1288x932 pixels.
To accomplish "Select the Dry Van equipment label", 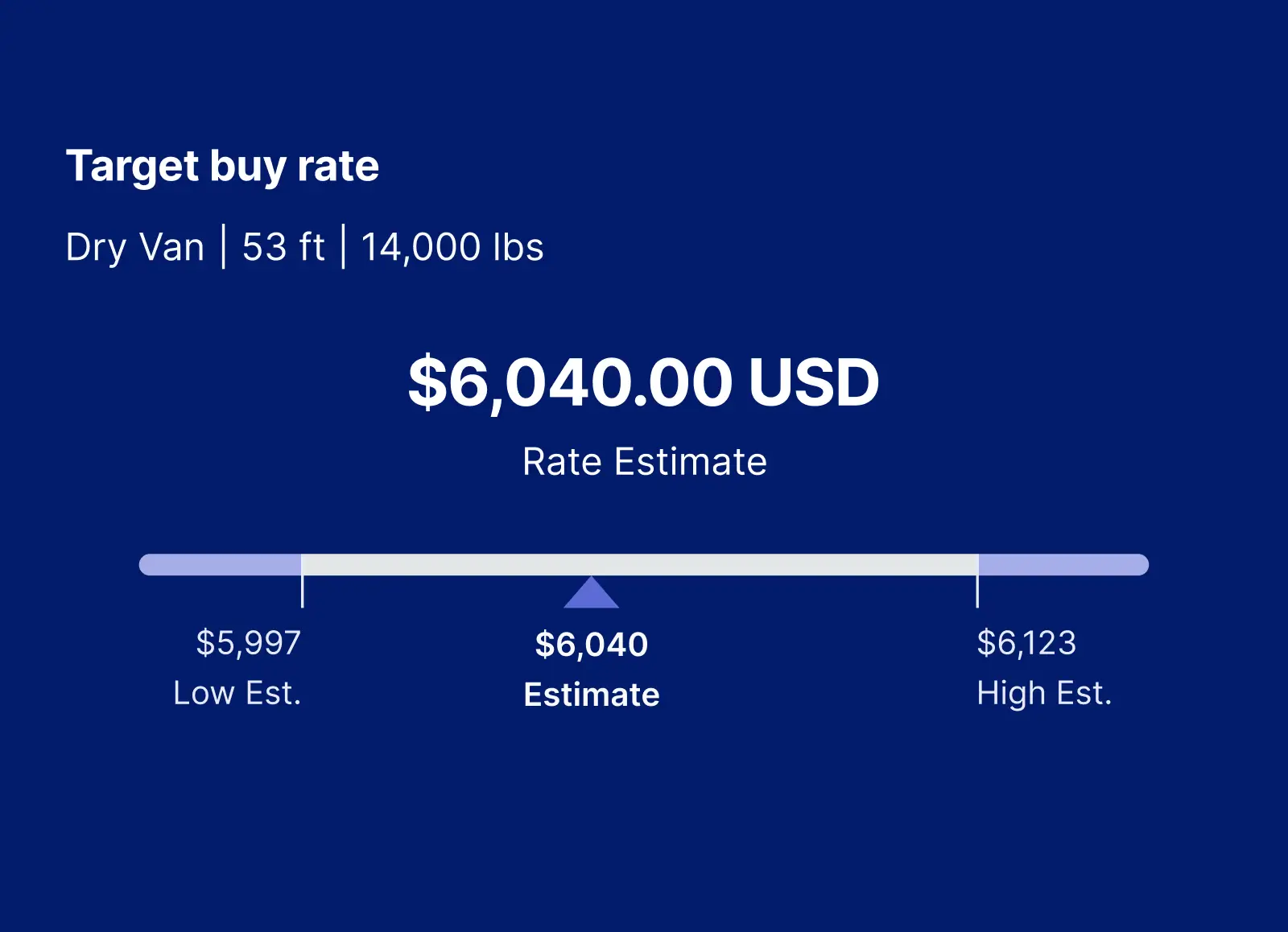I will coord(135,247).
